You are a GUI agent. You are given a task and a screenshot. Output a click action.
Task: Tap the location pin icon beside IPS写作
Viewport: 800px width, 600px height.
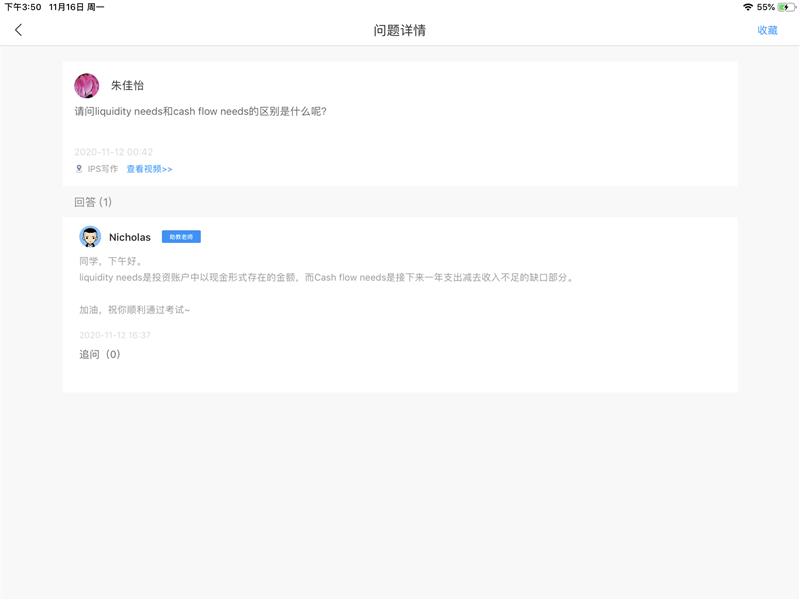tap(79, 169)
